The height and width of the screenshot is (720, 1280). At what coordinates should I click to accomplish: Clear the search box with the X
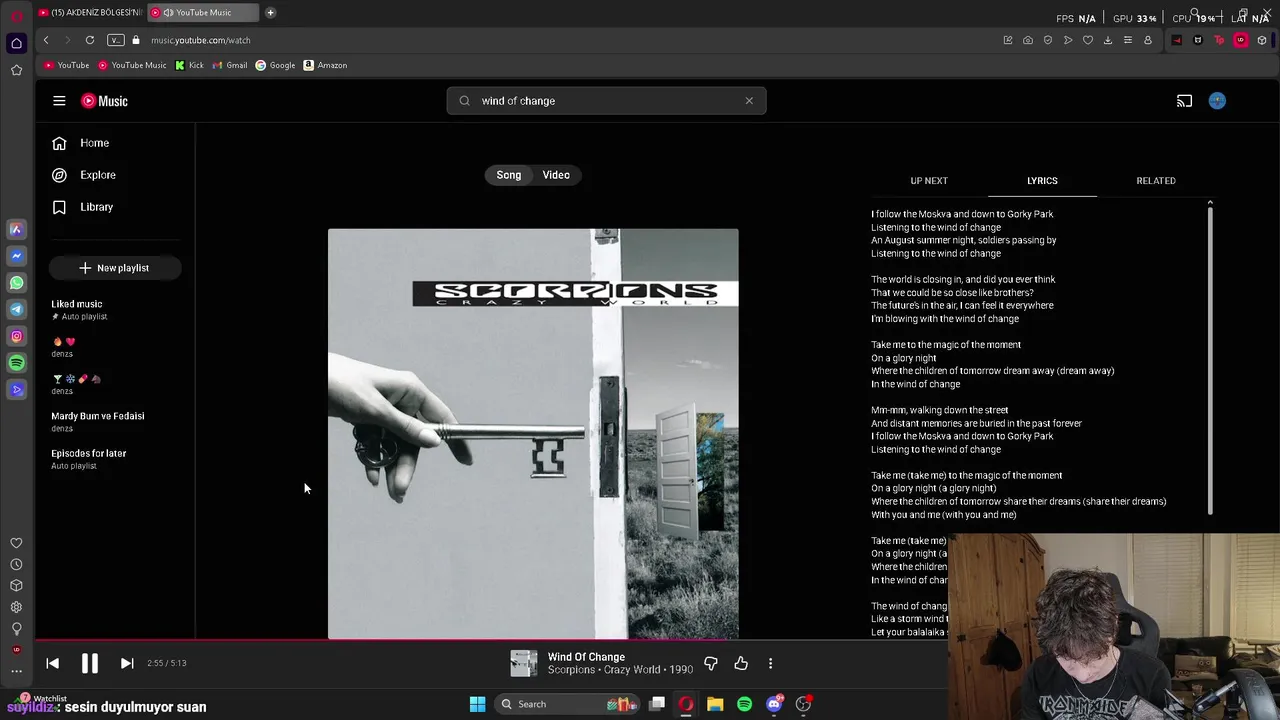tap(749, 101)
